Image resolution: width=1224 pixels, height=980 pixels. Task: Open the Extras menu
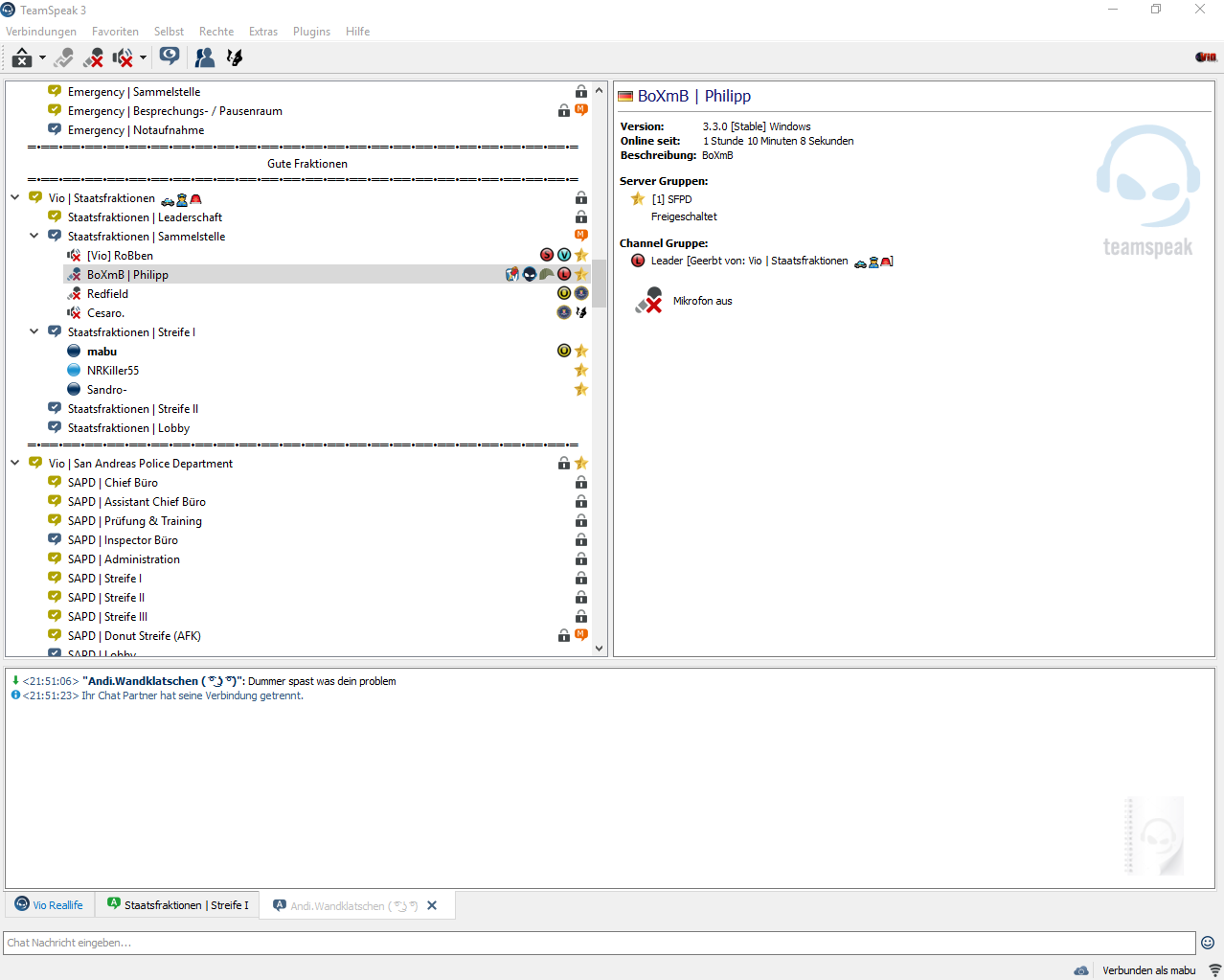(263, 32)
